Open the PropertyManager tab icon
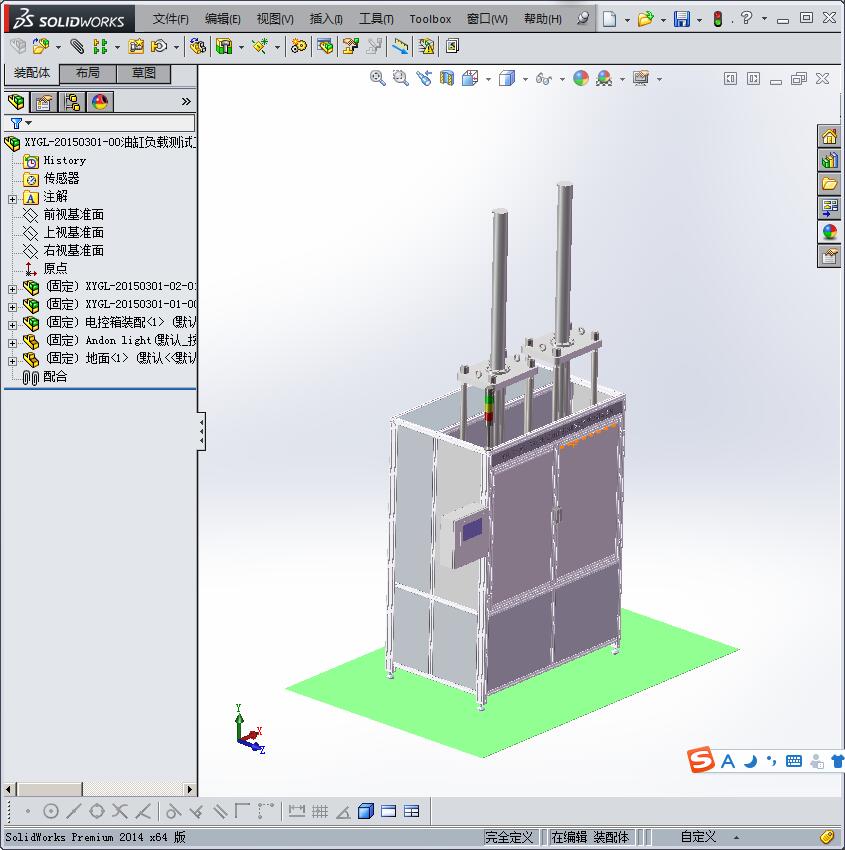The height and width of the screenshot is (850, 845). (x=44, y=102)
